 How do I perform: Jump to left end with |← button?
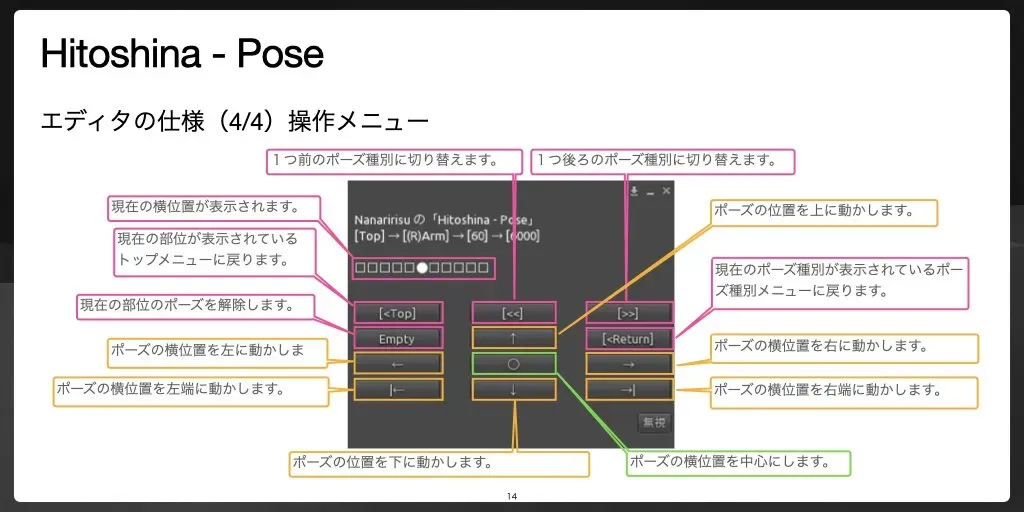click(398, 389)
